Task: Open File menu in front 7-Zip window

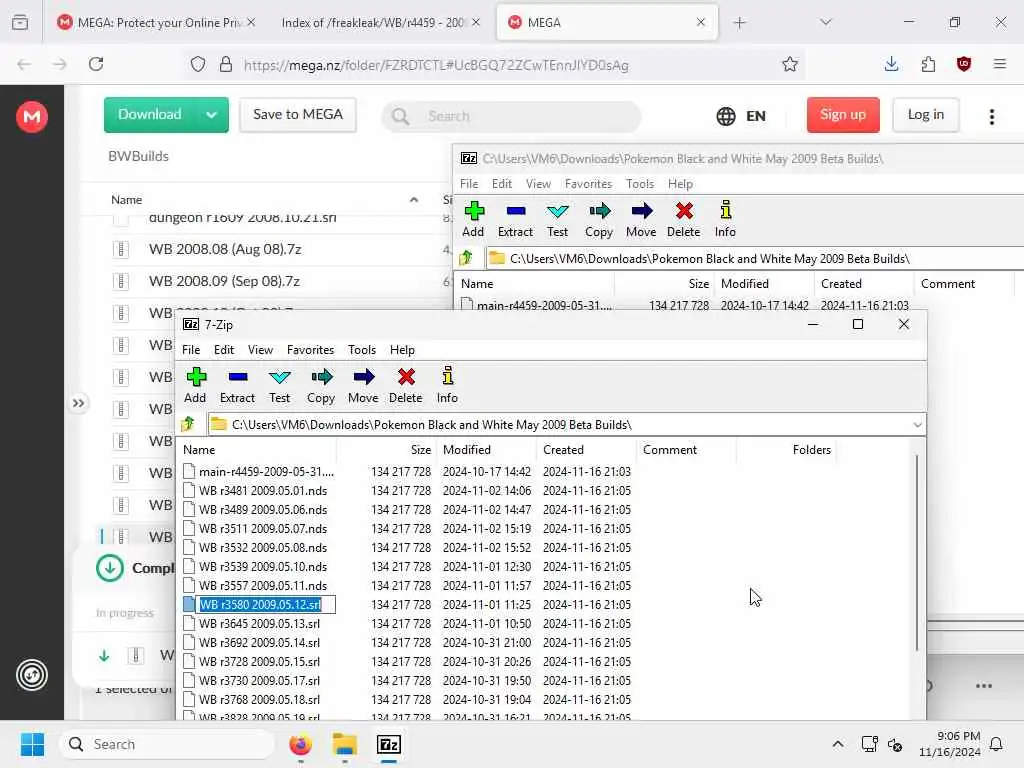Action: (191, 350)
